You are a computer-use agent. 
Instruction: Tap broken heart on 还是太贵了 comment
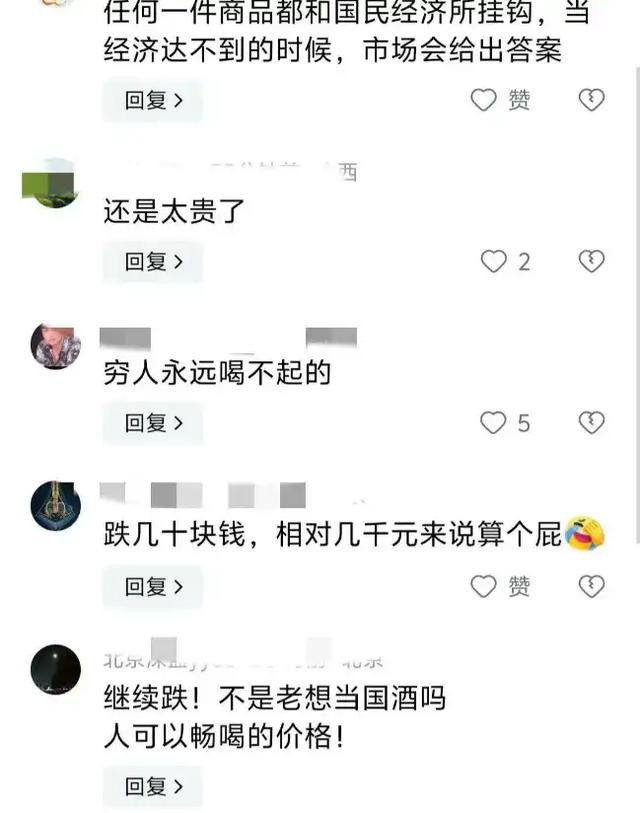[x=591, y=261]
